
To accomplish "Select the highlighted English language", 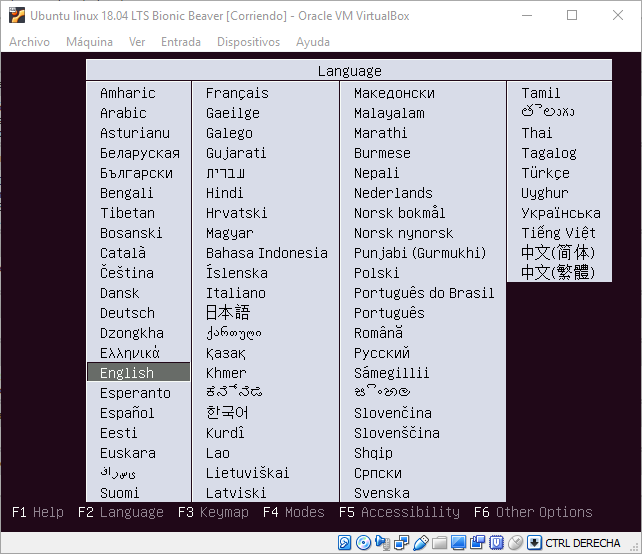I will point(138,373).
